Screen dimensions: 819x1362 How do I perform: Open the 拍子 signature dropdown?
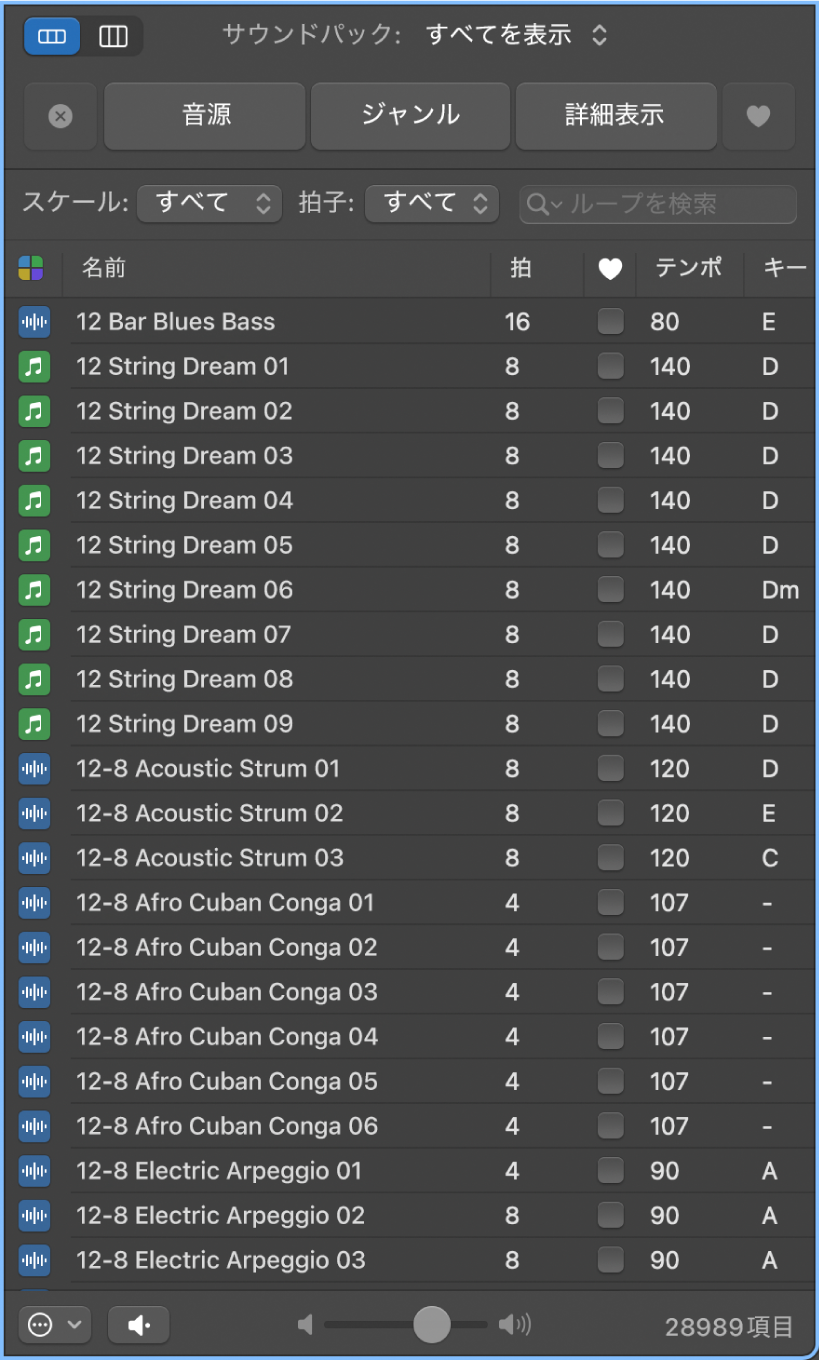coord(431,204)
